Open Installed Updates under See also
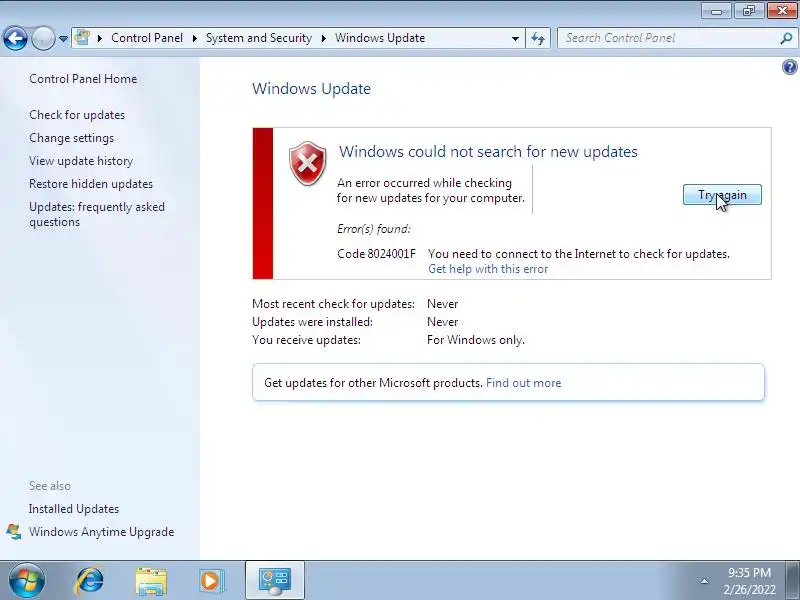This screenshot has width=800, height=600. (x=74, y=509)
